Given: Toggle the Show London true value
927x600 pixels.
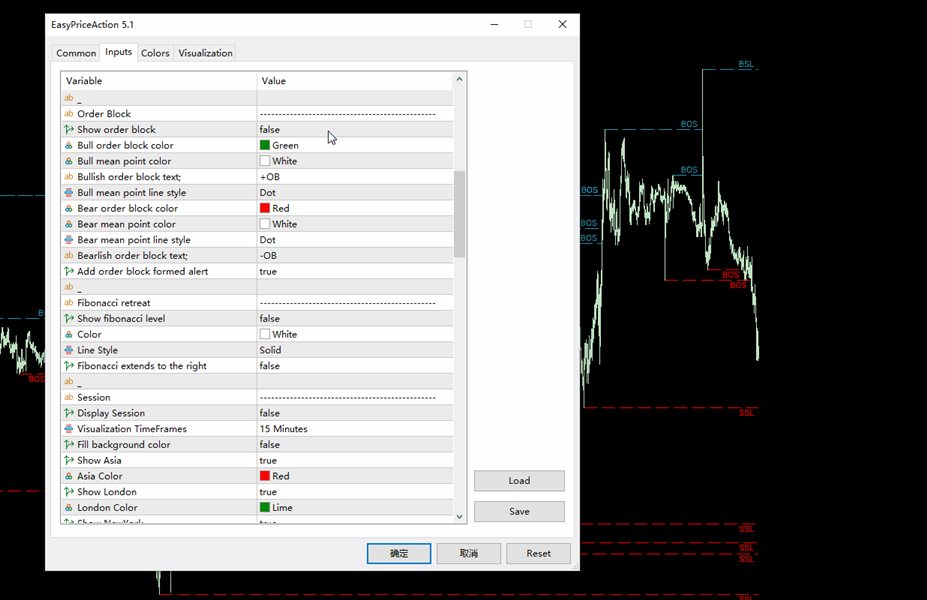Looking at the screenshot, I should click(x=354, y=492).
